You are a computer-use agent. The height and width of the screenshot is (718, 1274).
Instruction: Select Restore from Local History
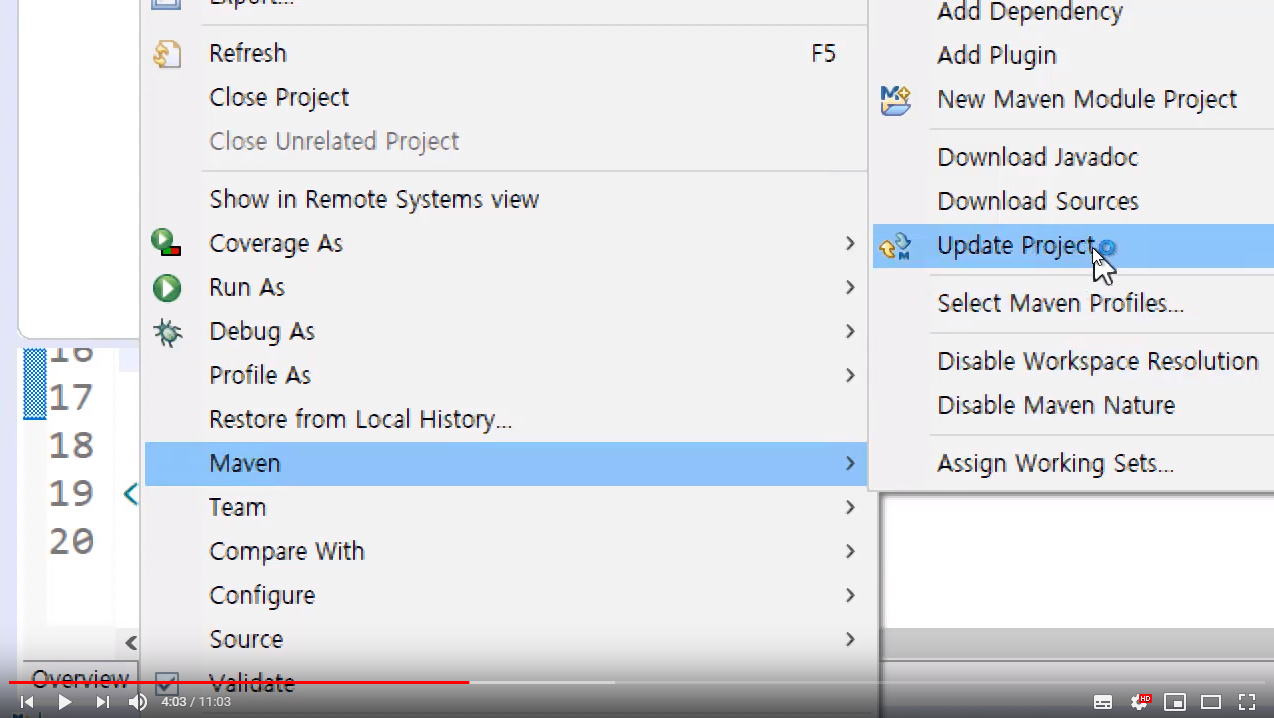coord(505,419)
